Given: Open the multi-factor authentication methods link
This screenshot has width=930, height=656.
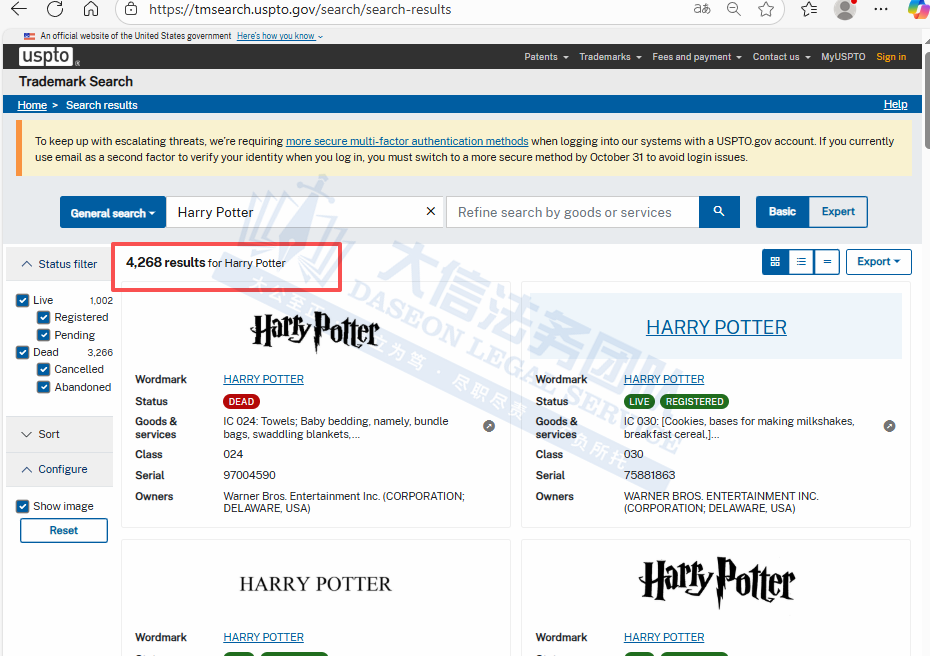Looking at the screenshot, I should click(407, 141).
